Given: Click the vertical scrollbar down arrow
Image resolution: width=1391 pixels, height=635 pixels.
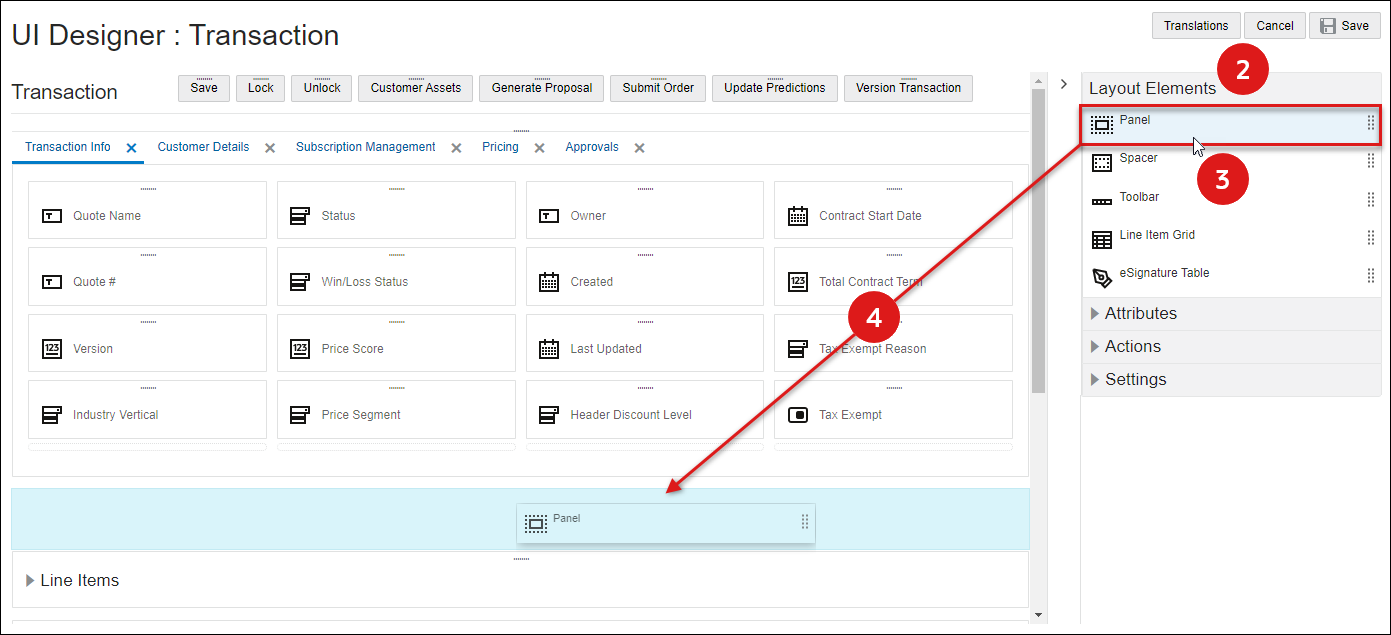Looking at the screenshot, I should point(1038,615).
